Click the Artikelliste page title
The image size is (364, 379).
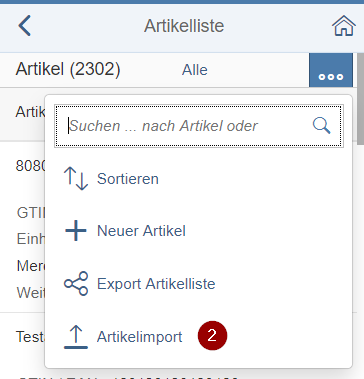point(184,26)
